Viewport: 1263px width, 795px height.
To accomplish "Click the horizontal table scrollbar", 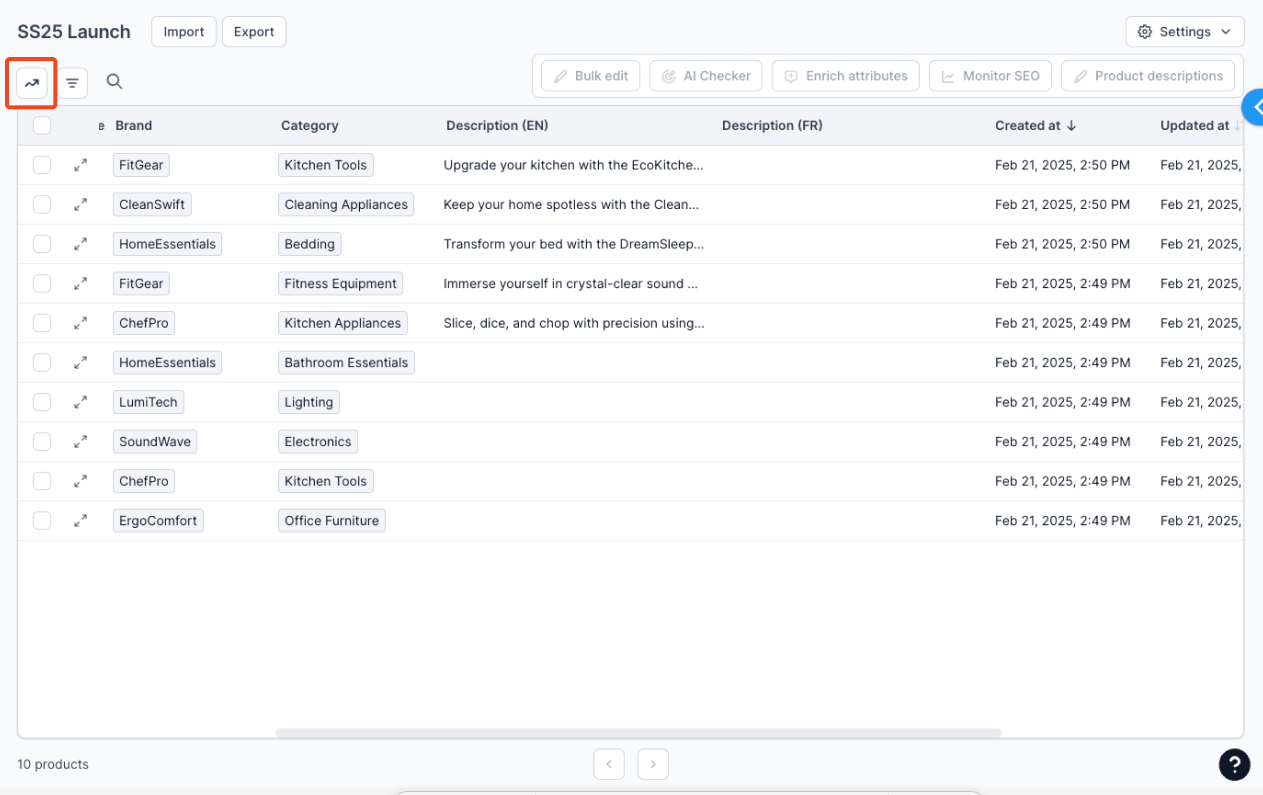I will (x=638, y=733).
